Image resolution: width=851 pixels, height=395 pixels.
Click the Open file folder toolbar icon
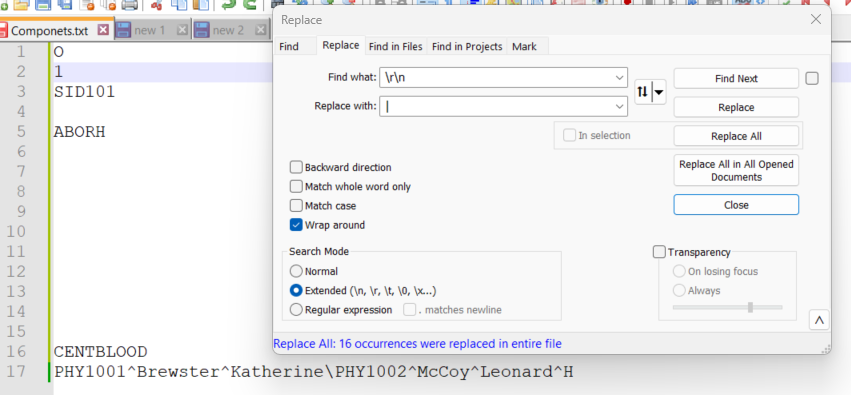pos(21,4)
